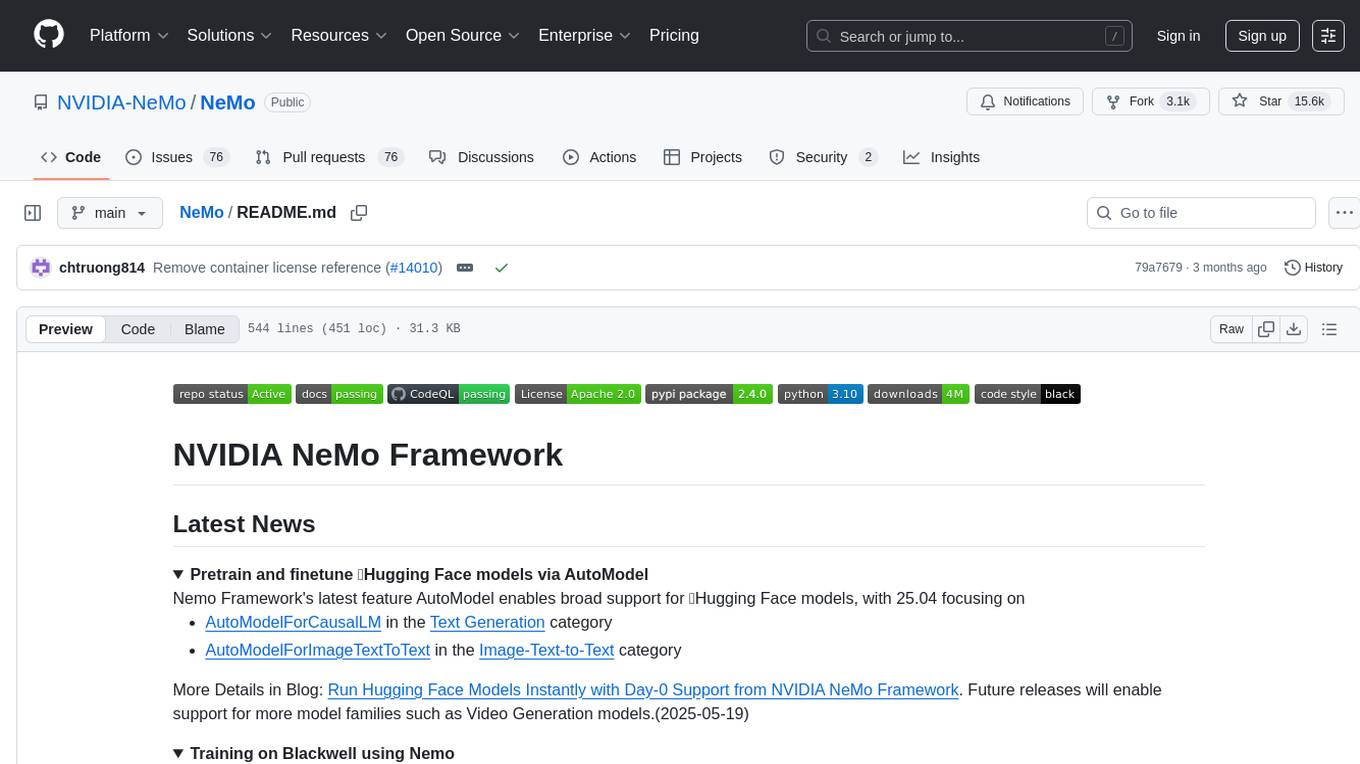The height and width of the screenshot is (764, 1360).
Task: Open the command palette icon
Action: tap(1328, 35)
